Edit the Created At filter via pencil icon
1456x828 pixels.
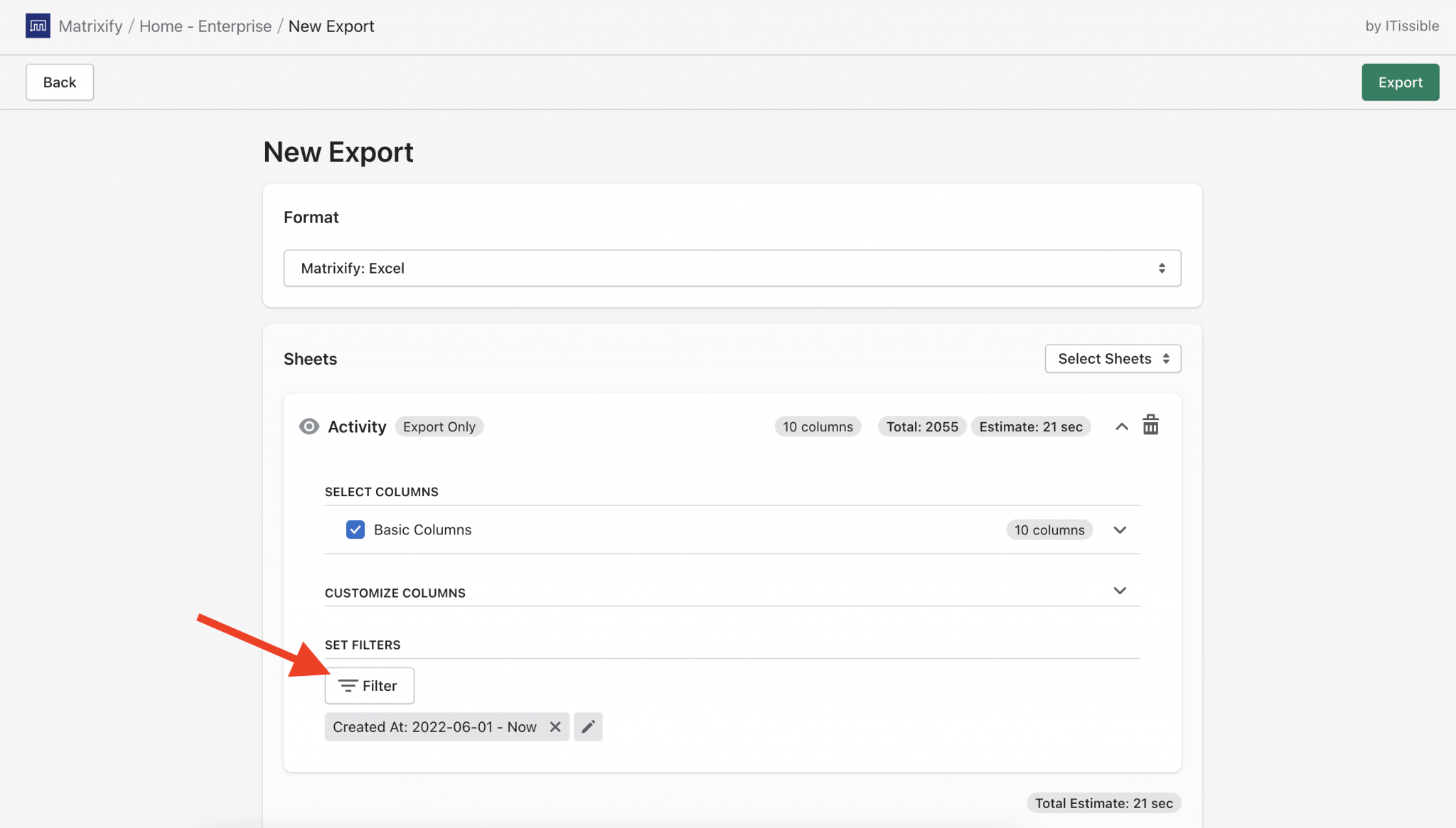pyautogui.click(x=587, y=726)
